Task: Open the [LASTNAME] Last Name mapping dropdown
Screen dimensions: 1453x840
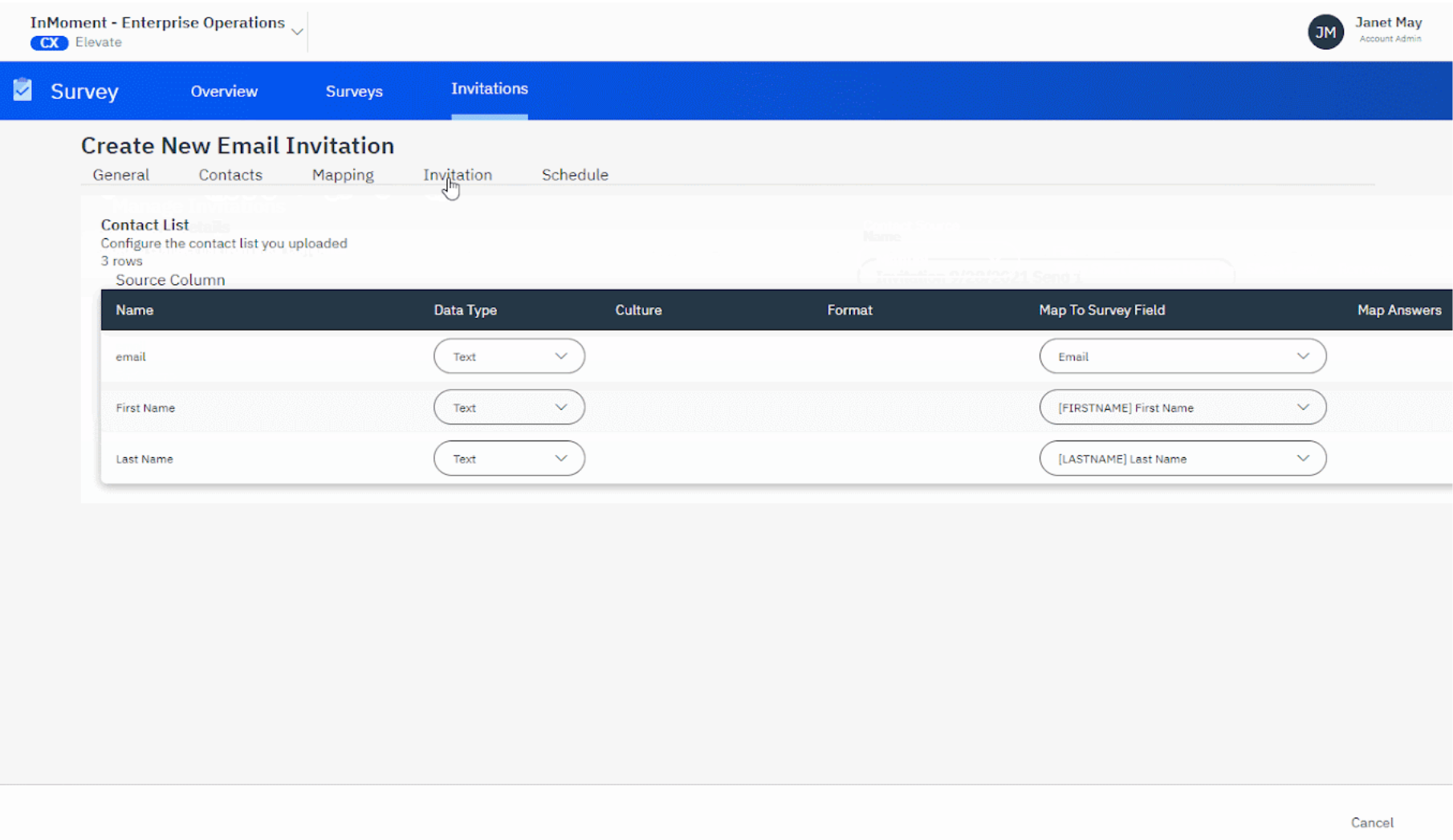Action: click(1182, 459)
